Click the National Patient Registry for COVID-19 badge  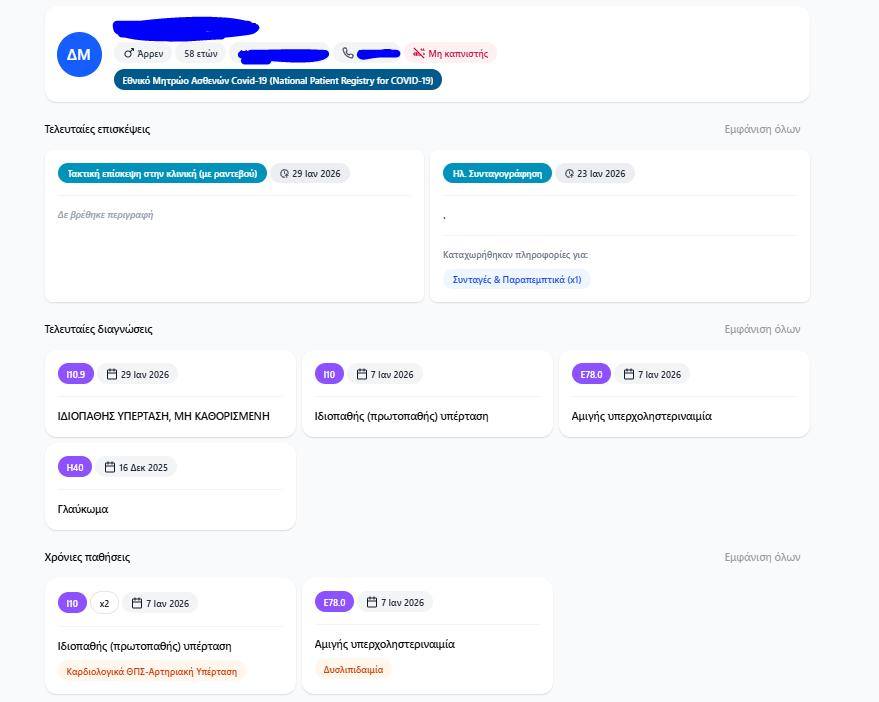tap(278, 80)
